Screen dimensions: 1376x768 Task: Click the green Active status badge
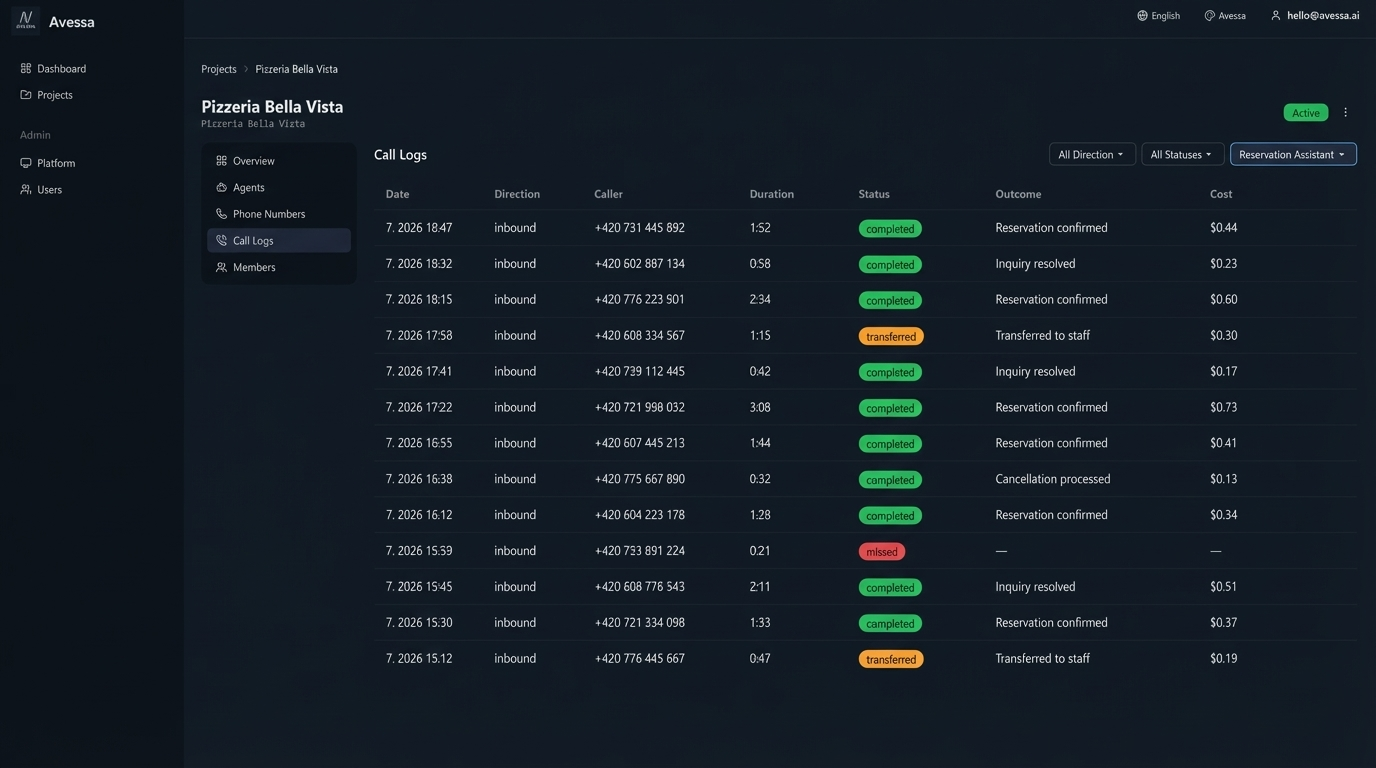pyautogui.click(x=1305, y=113)
